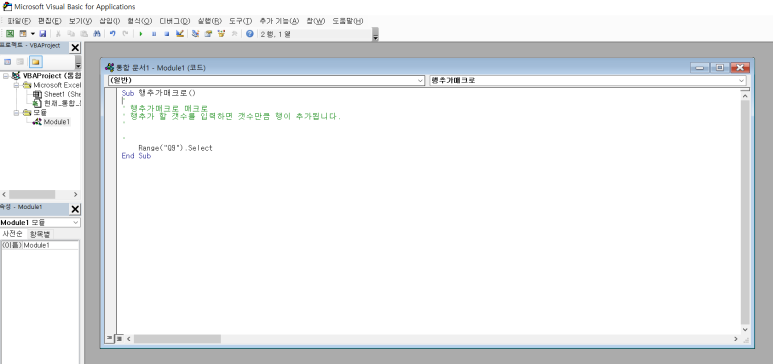
Task: Open Properties Window toolbar icon
Action: [x=208, y=34]
